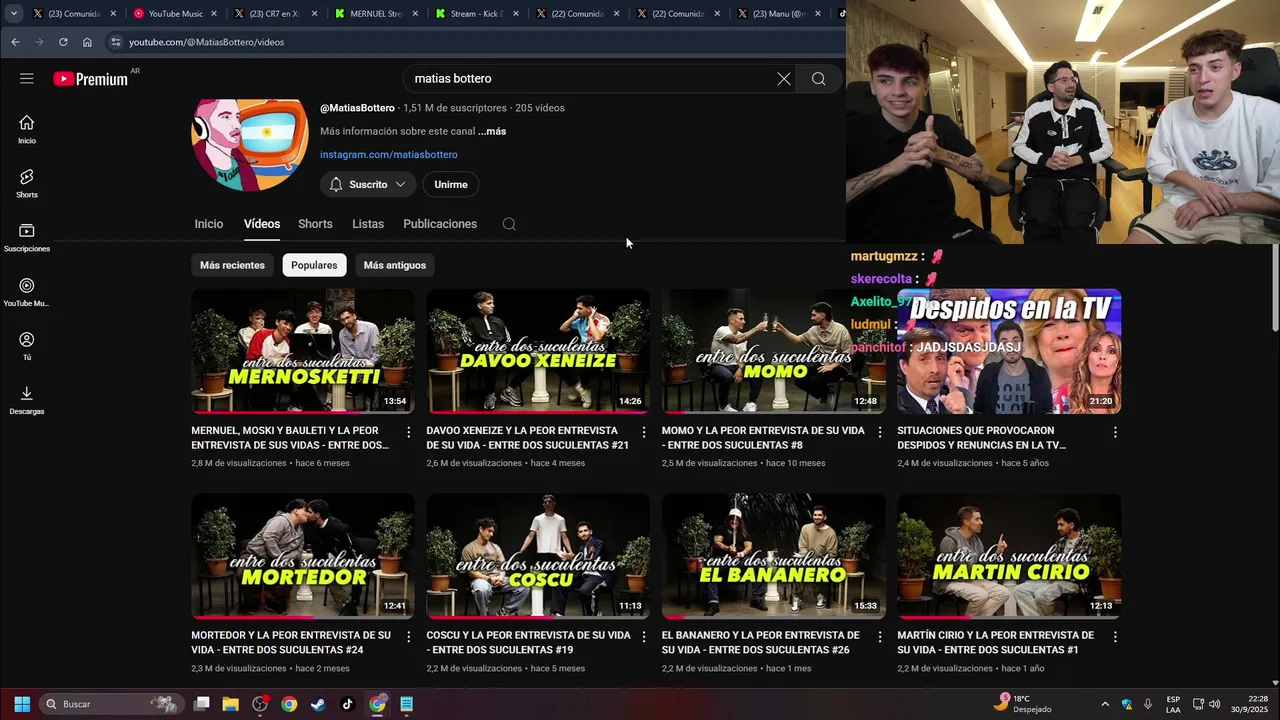View site information icon in address bar
This screenshot has height=720, width=1280.
(116, 42)
